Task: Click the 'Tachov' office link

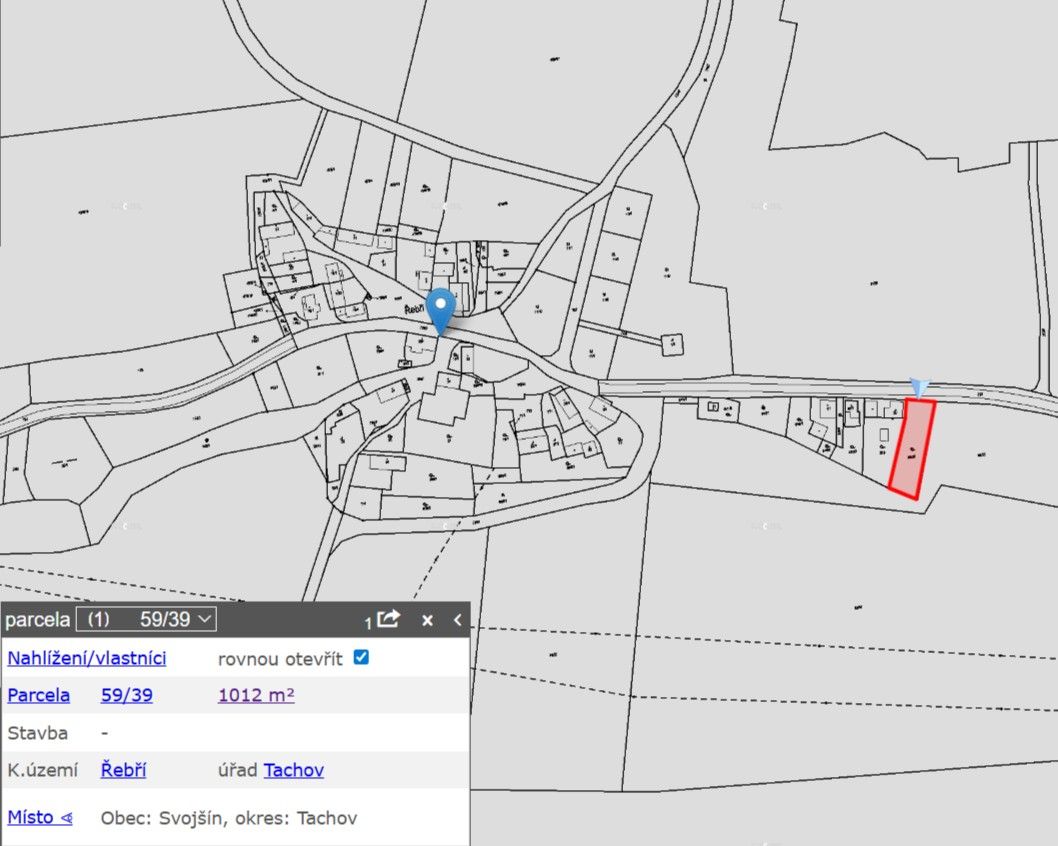Action: [x=294, y=770]
